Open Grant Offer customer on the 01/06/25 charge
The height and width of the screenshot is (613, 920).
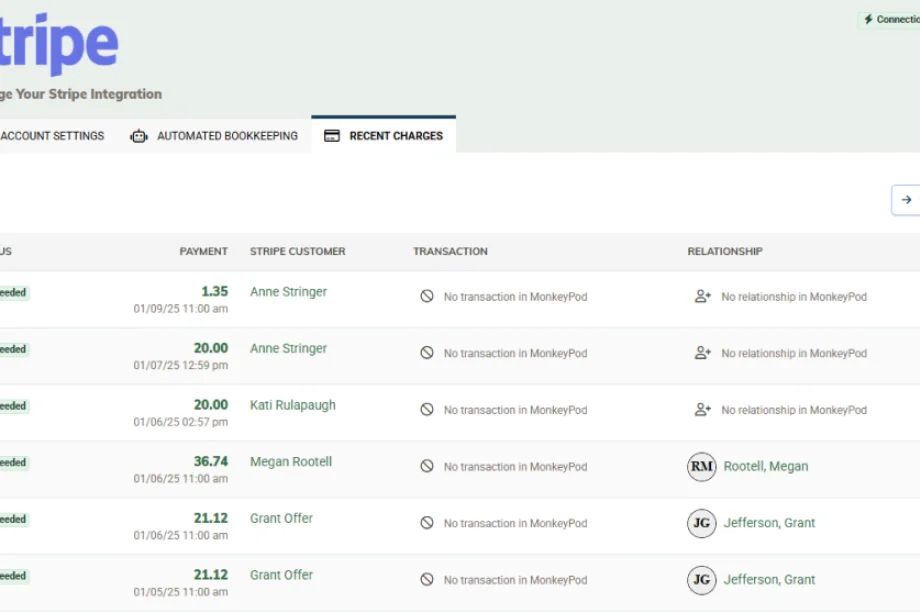click(282, 519)
